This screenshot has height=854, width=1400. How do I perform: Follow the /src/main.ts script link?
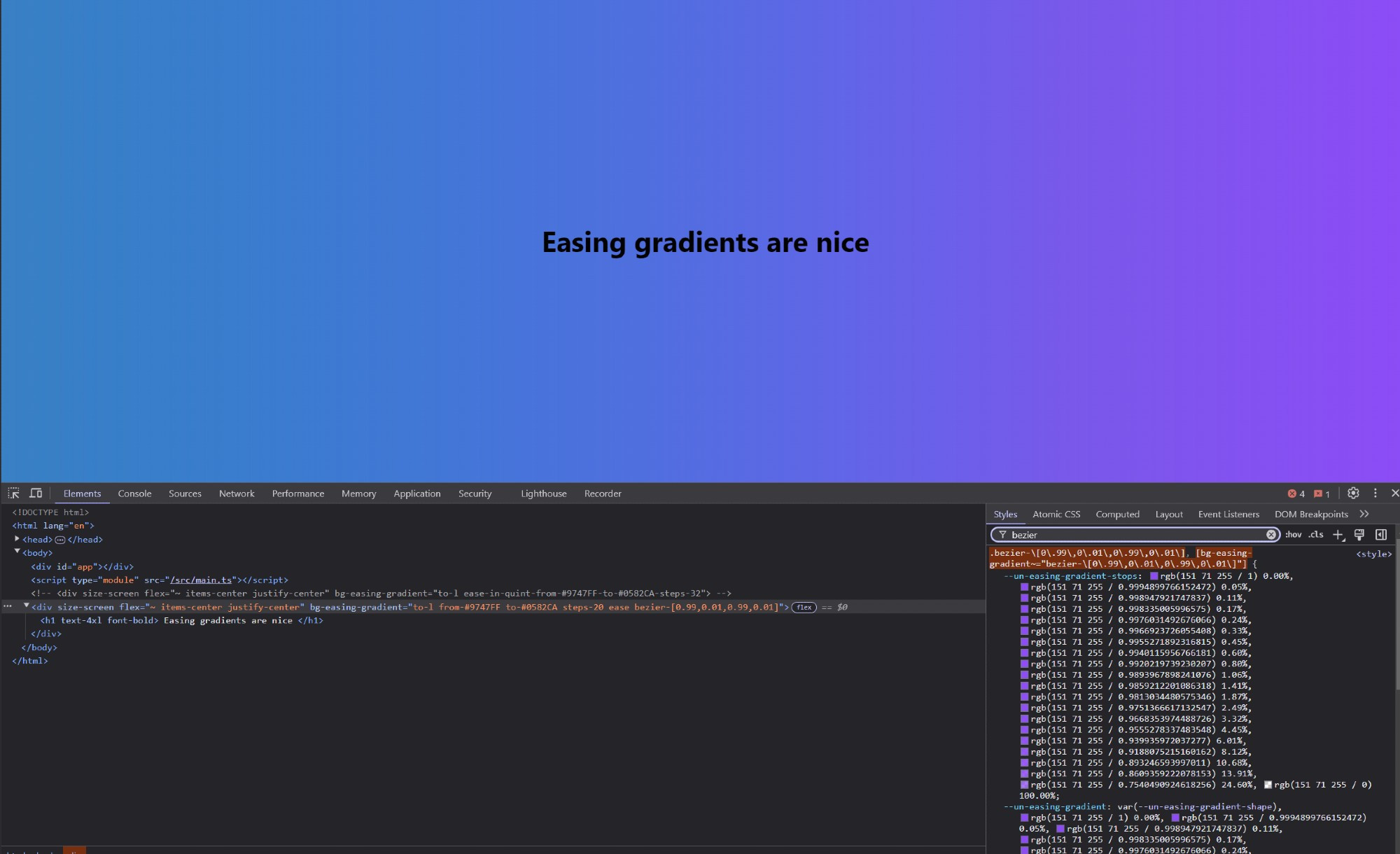pyautogui.click(x=201, y=580)
